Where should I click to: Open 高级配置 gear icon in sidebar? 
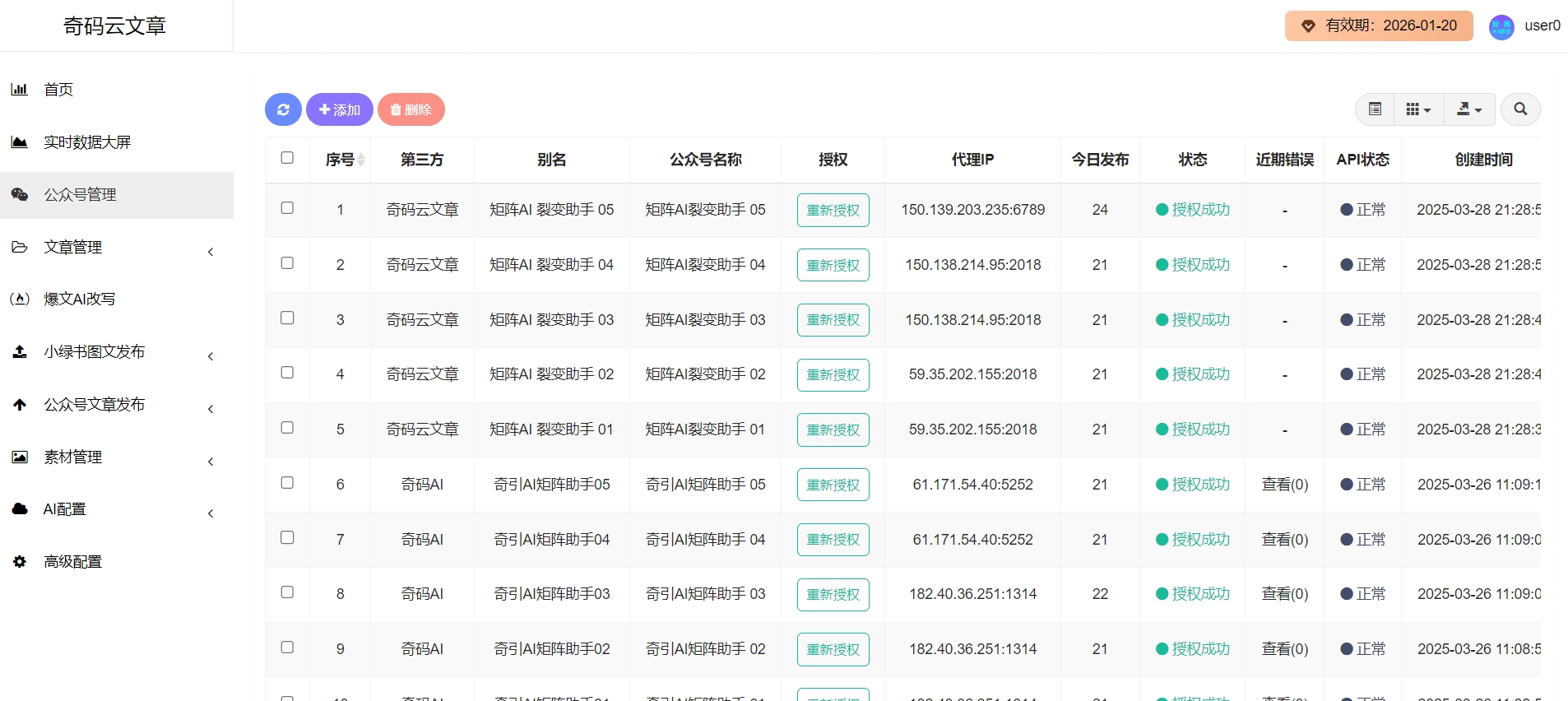[x=20, y=562]
